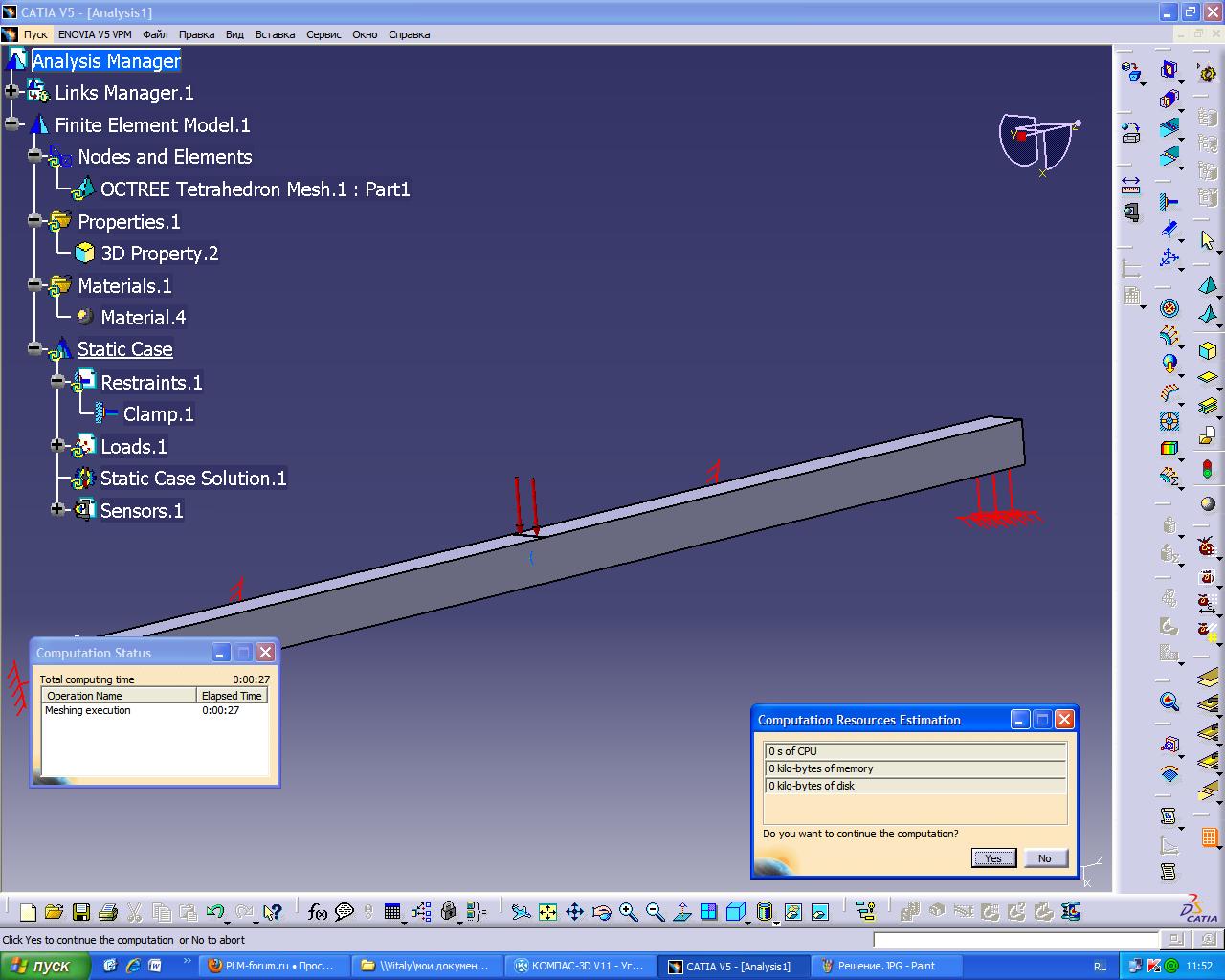Select Material.4 tree item
This screenshot has width=1225, height=980.
(x=144, y=318)
